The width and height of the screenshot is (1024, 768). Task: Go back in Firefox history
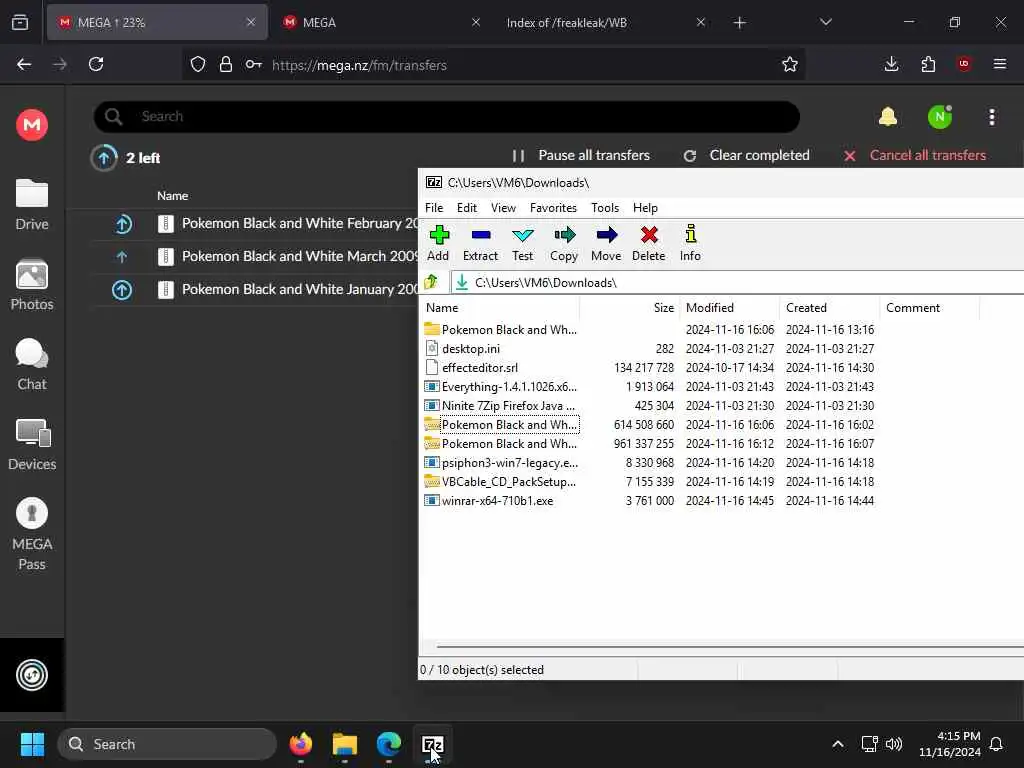point(24,64)
